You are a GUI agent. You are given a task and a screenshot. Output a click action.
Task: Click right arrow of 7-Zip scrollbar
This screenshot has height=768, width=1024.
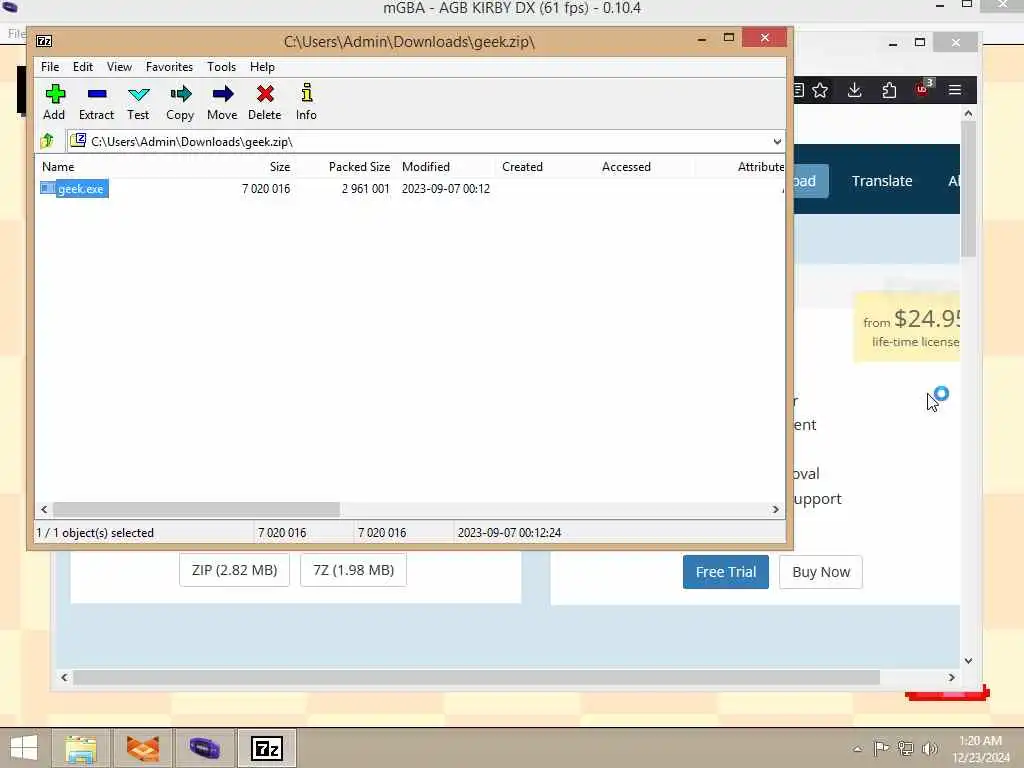coord(776,509)
